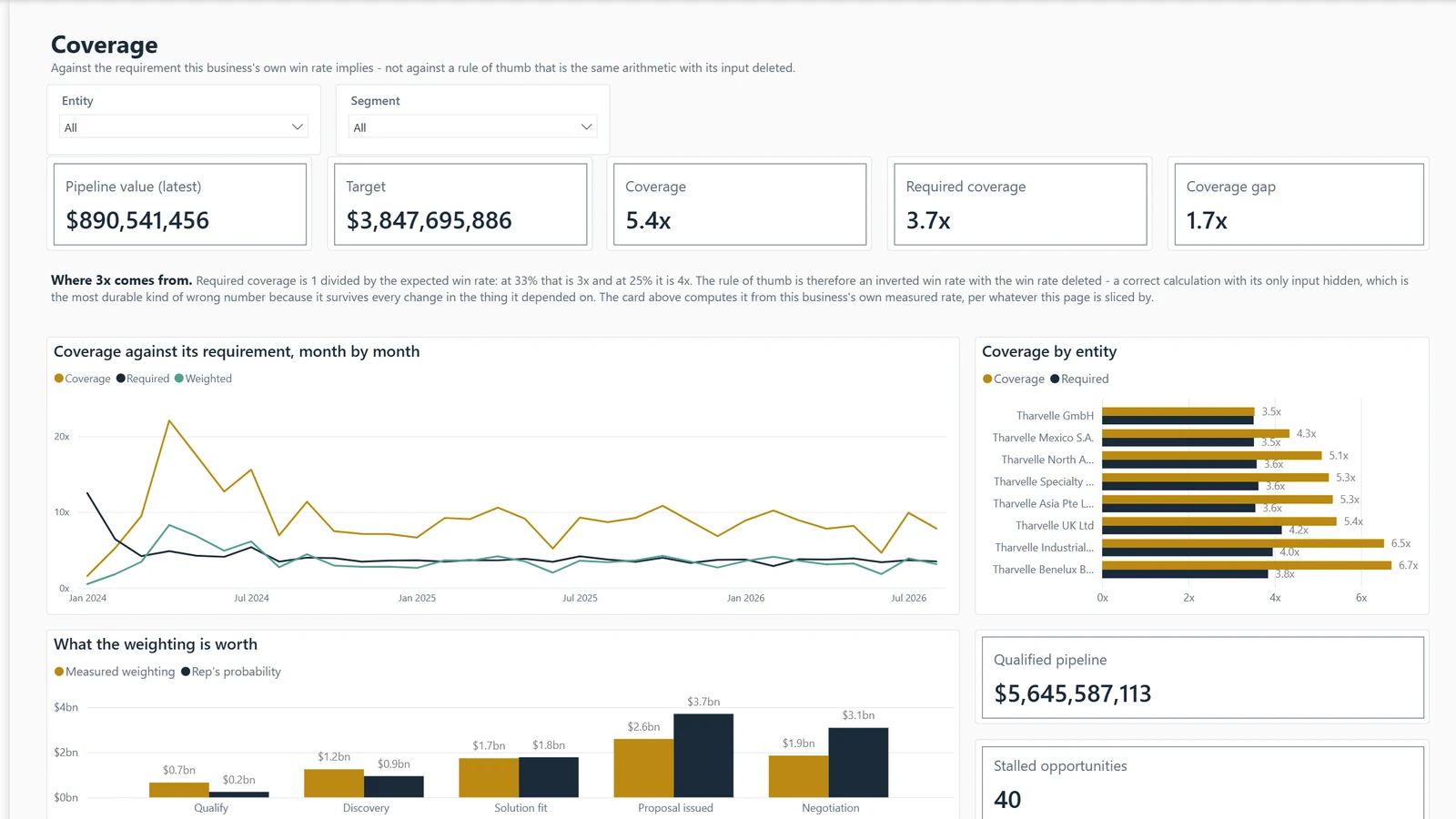This screenshot has height=819, width=1456.
Task: Click Required legend swatch in entity chart
Action: point(1055,379)
